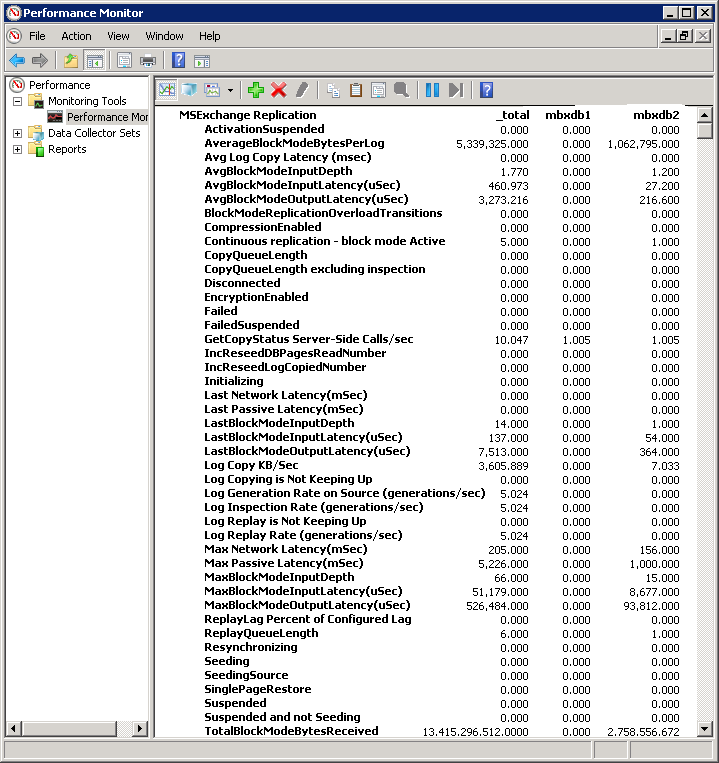Select the CopyQueueLength counter row
The image size is (719, 763).
point(256,255)
